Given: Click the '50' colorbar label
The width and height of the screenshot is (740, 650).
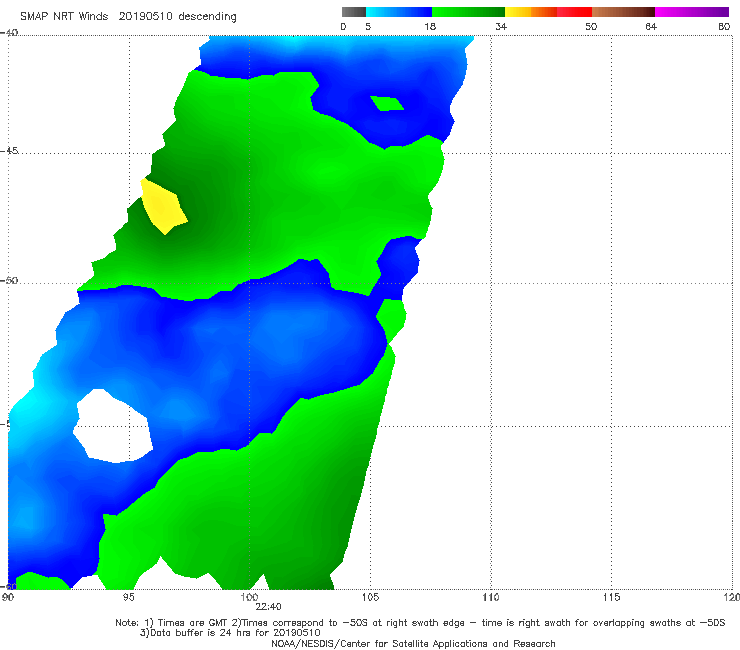Looking at the screenshot, I should (591, 27).
